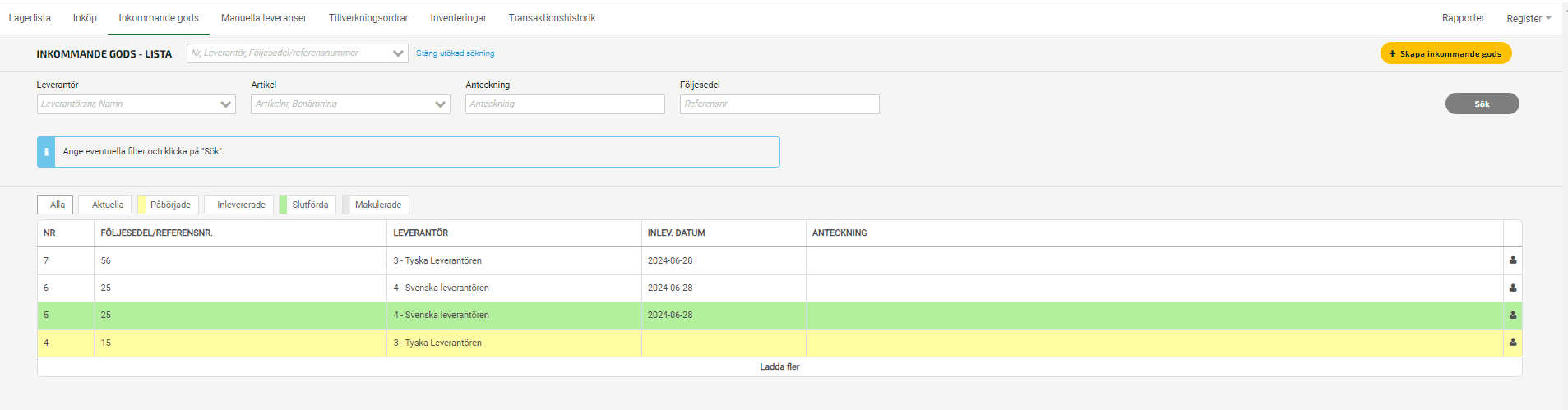Click the ANTECKNING column header
1568x410 pixels.
pyautogui.click(x=840, y=233)
